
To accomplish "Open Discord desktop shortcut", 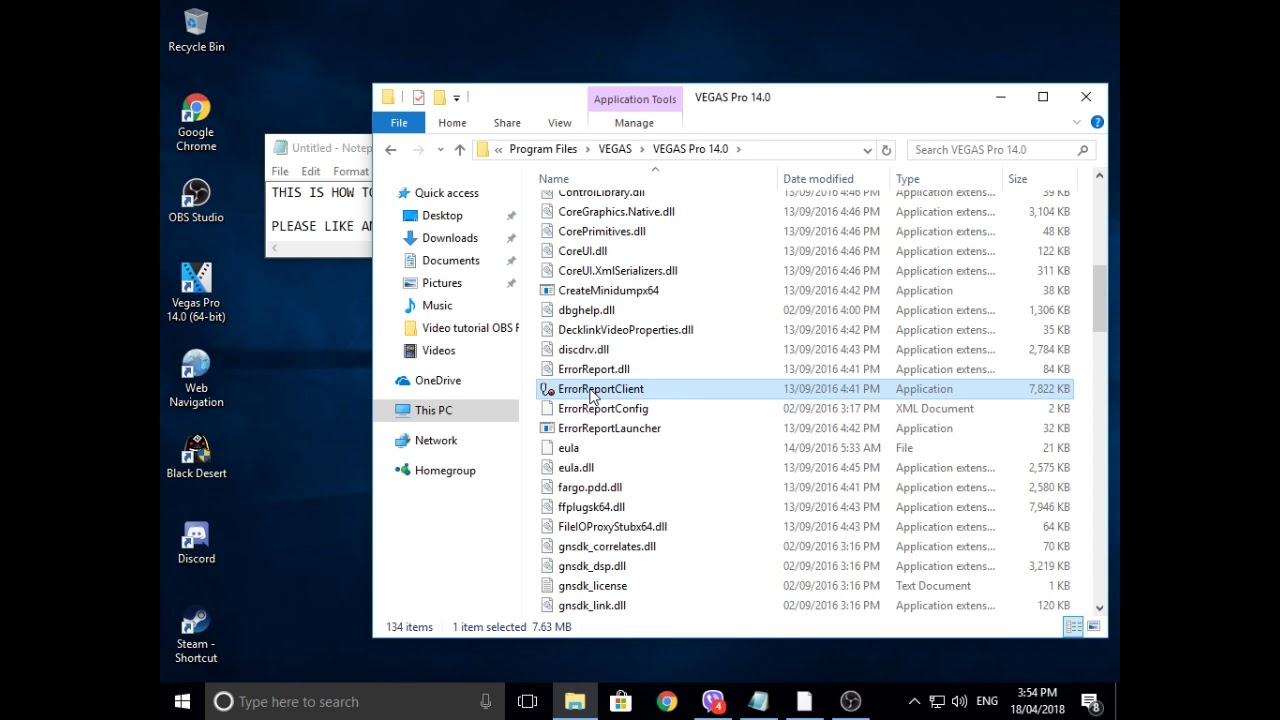I will 196,542.
